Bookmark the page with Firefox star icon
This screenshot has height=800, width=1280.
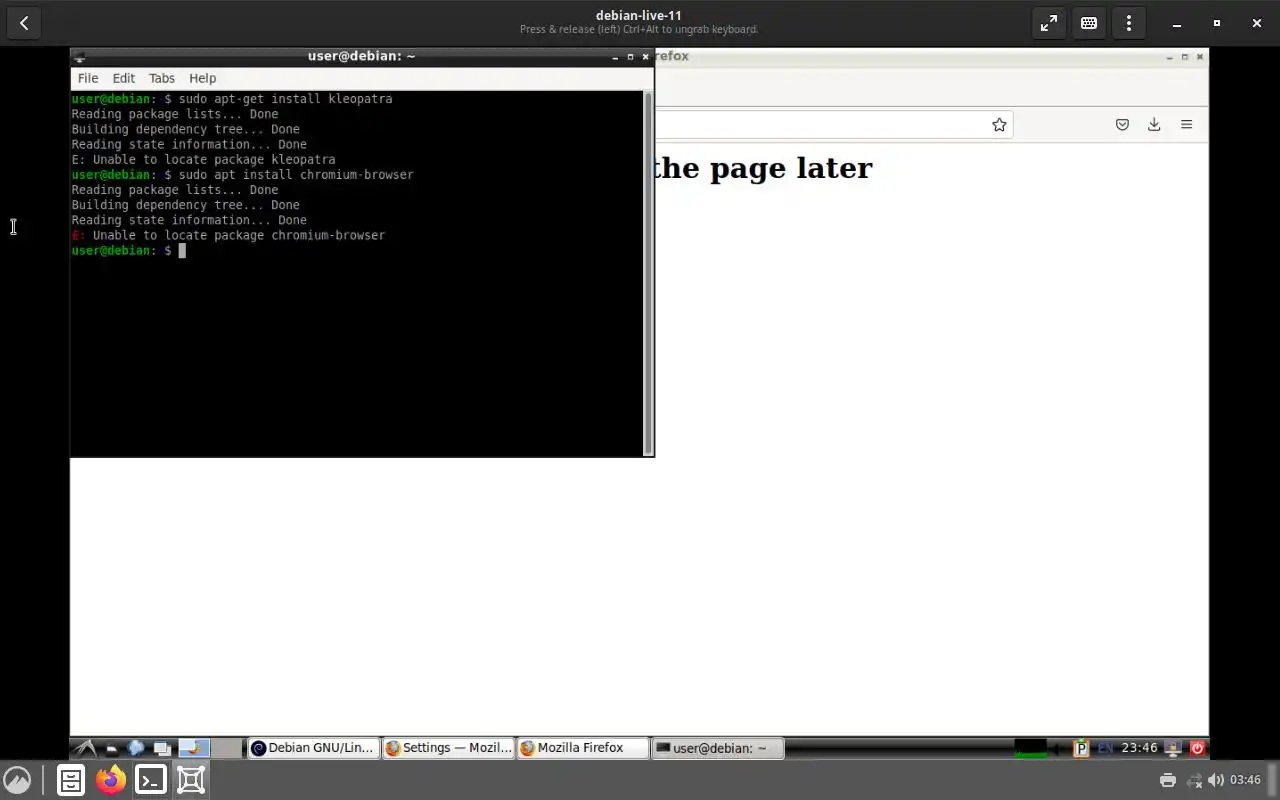tap(999, 124)
